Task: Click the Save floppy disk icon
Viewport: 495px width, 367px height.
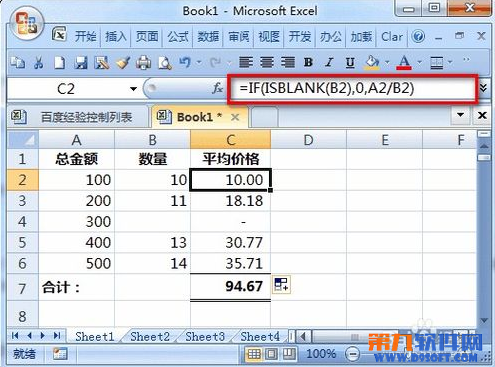Action: (x=81, y=62)
